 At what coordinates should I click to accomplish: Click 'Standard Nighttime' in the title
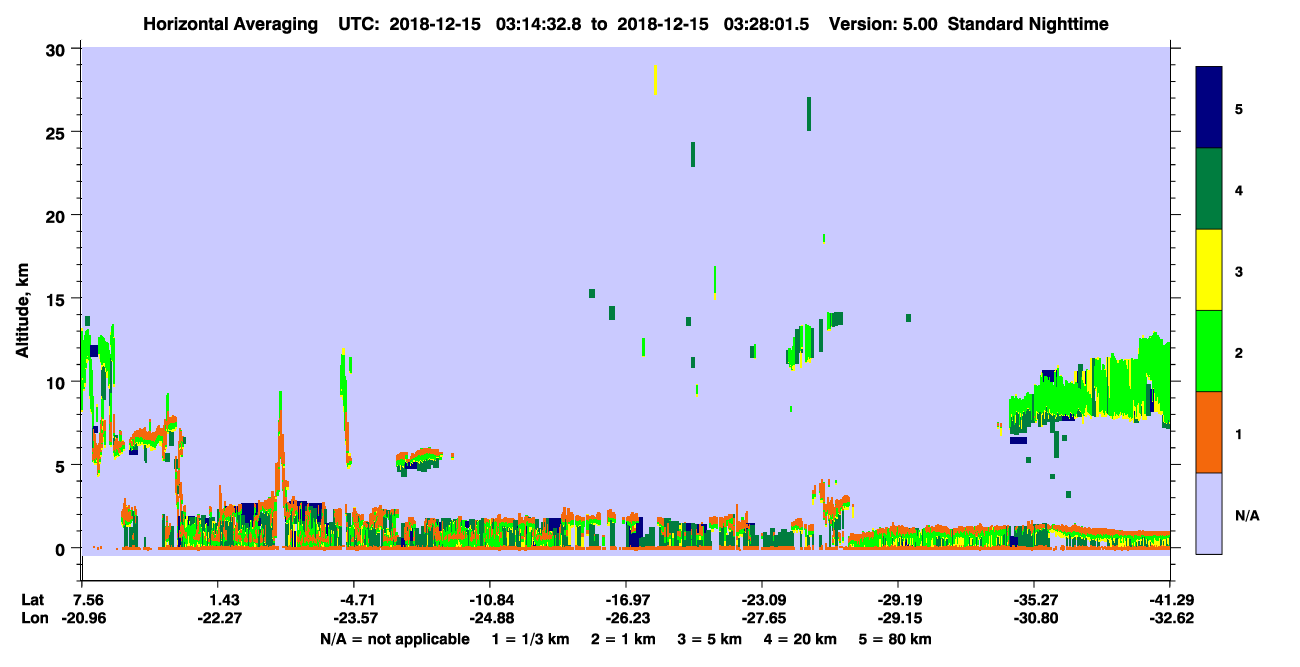[1028, 24]
